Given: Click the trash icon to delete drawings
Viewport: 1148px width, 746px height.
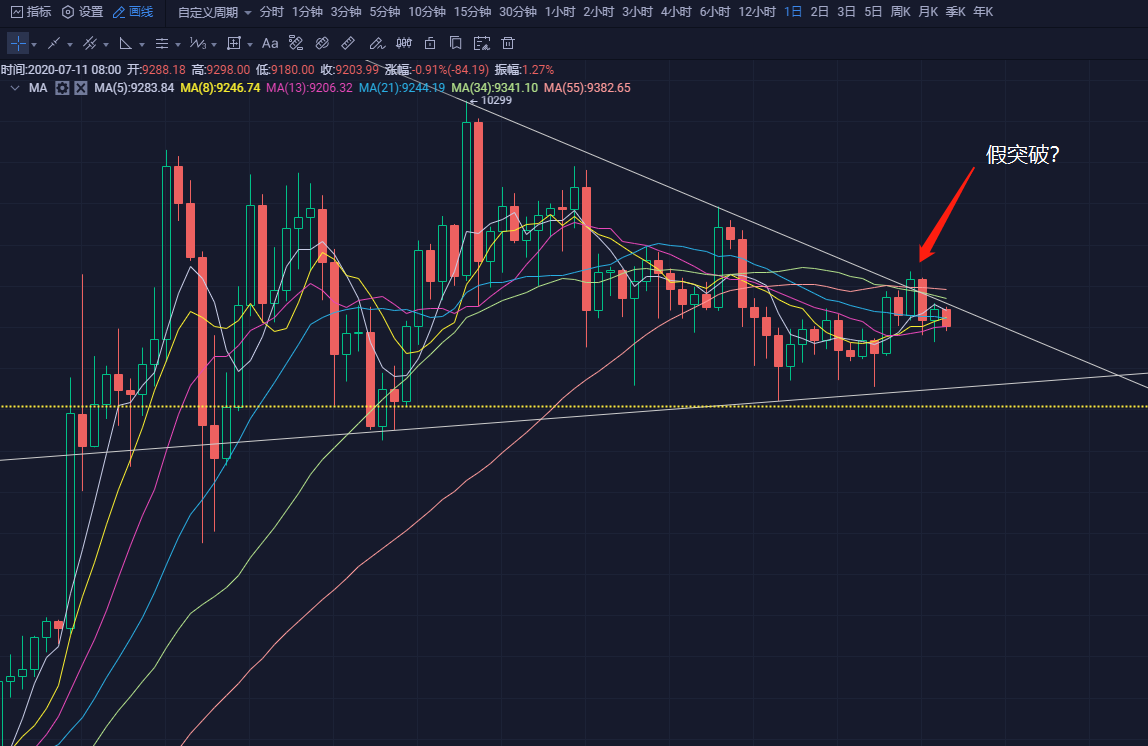Looking at the screenshot, I should tap(508, 43).
